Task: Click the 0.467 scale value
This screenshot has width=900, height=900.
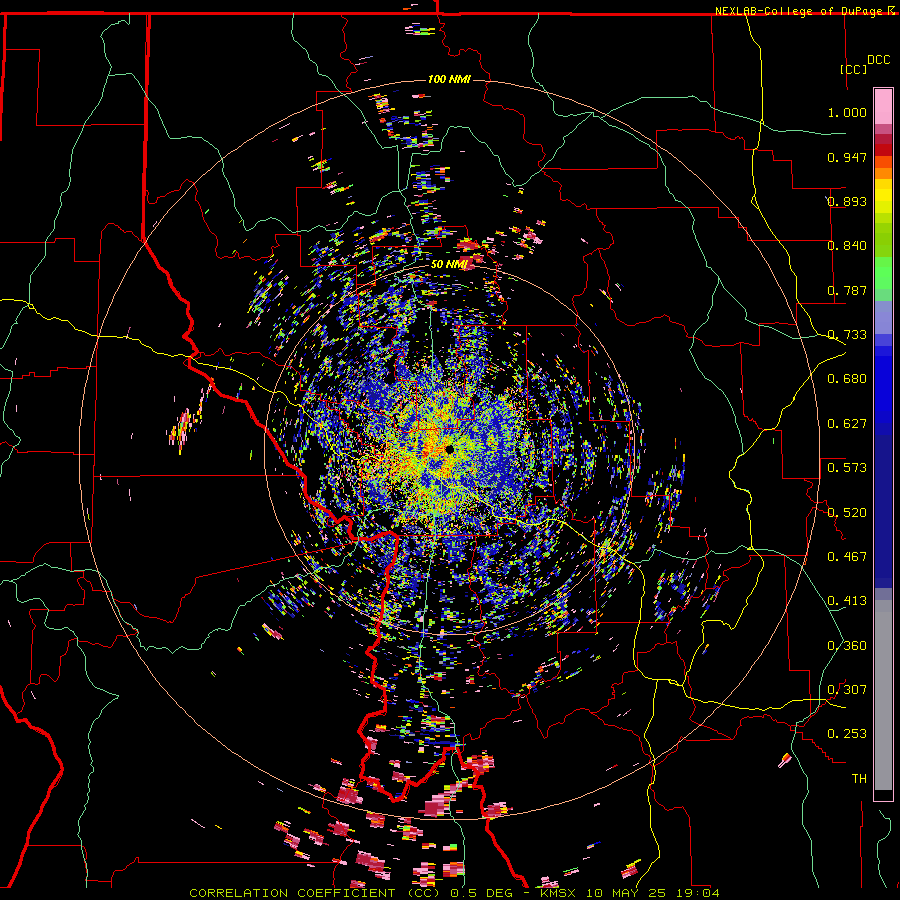Action: click(x=847, y=557)
